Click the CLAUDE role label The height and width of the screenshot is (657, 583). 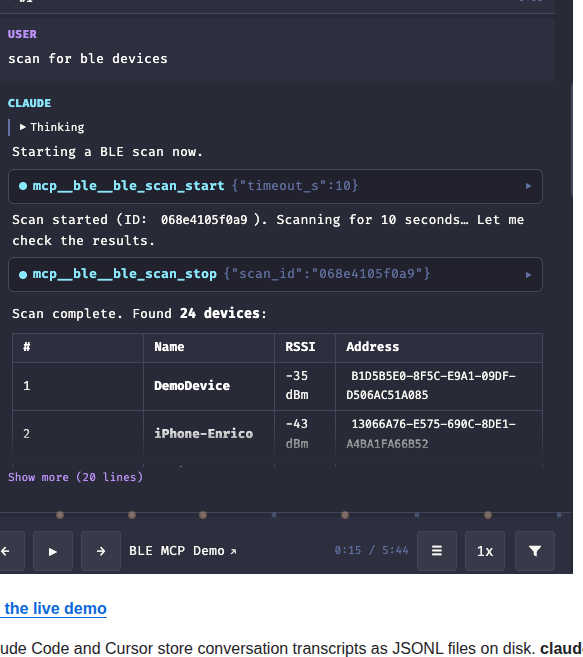29,103
